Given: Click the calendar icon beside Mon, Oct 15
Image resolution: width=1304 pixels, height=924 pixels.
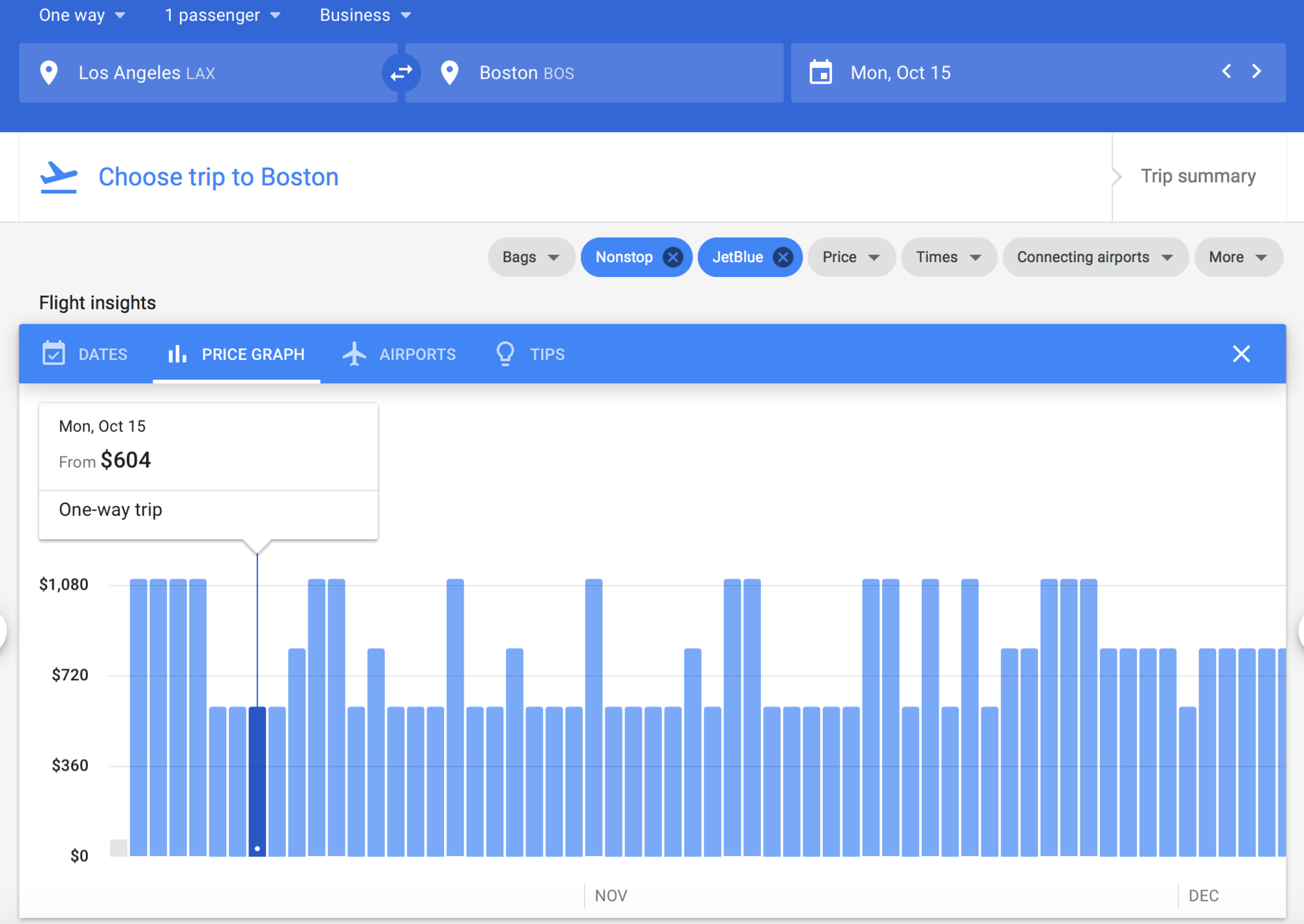Looking at the screenshot, I should pos(820,72).
